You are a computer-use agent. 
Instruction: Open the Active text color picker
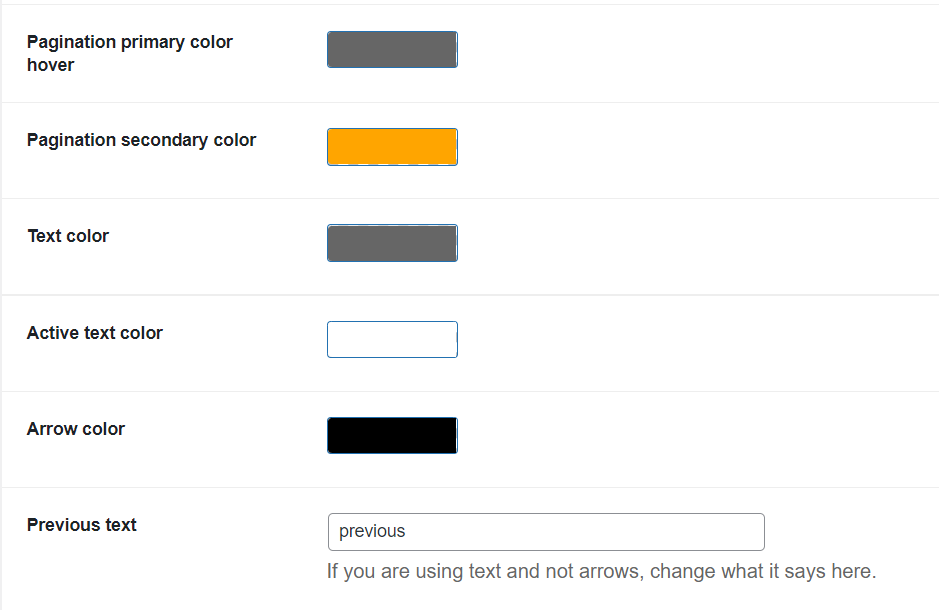pos(392,340)
